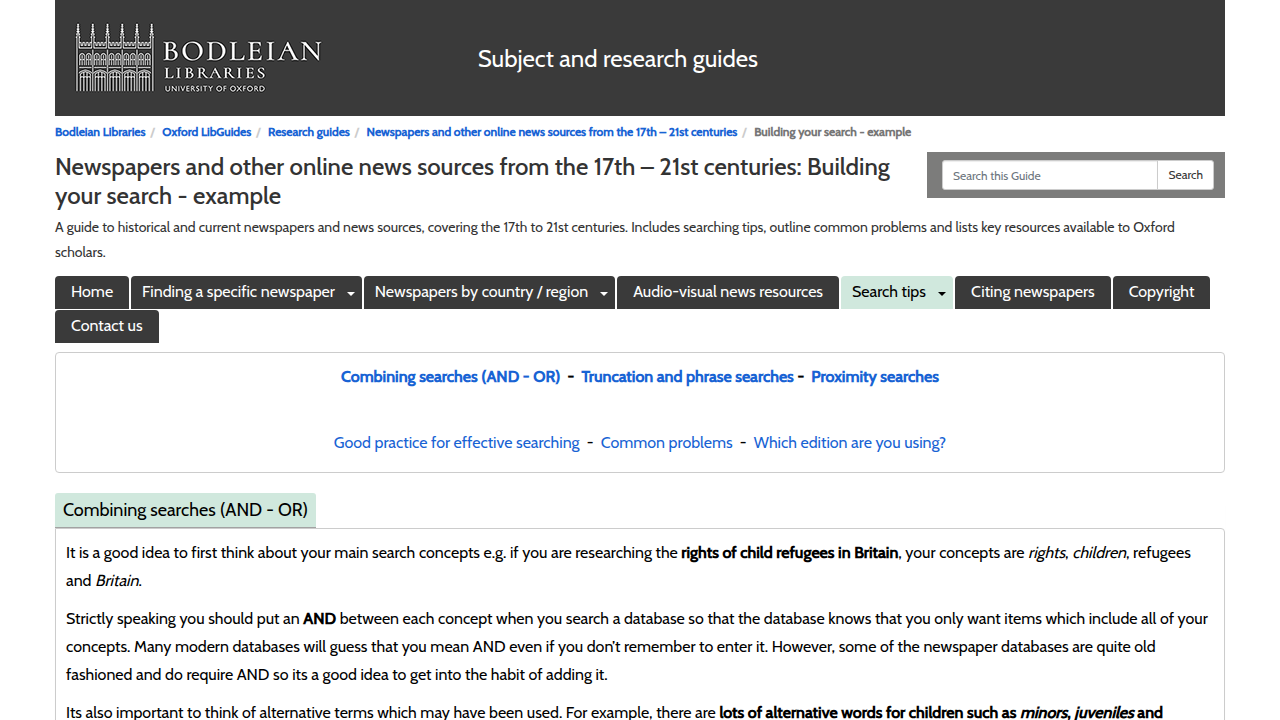
Task: Open Finding a specific newspaper tab
Action: (x=238, y=292)
